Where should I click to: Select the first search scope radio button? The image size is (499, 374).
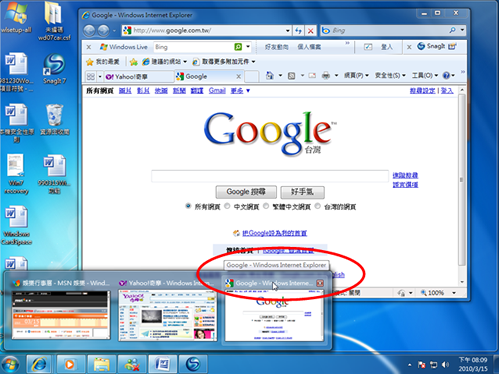[x=188, y=206]
